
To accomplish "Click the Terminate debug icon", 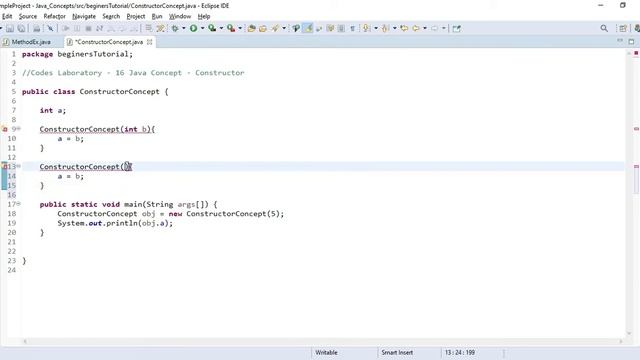I will [88, 28].
